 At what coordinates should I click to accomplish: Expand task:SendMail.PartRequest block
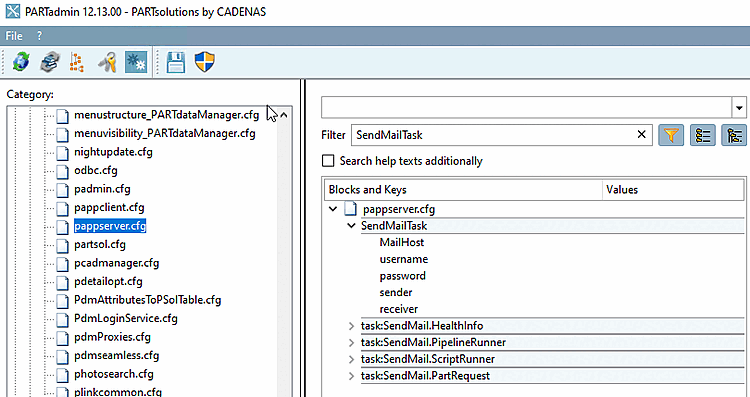click(x=352, y=376)
